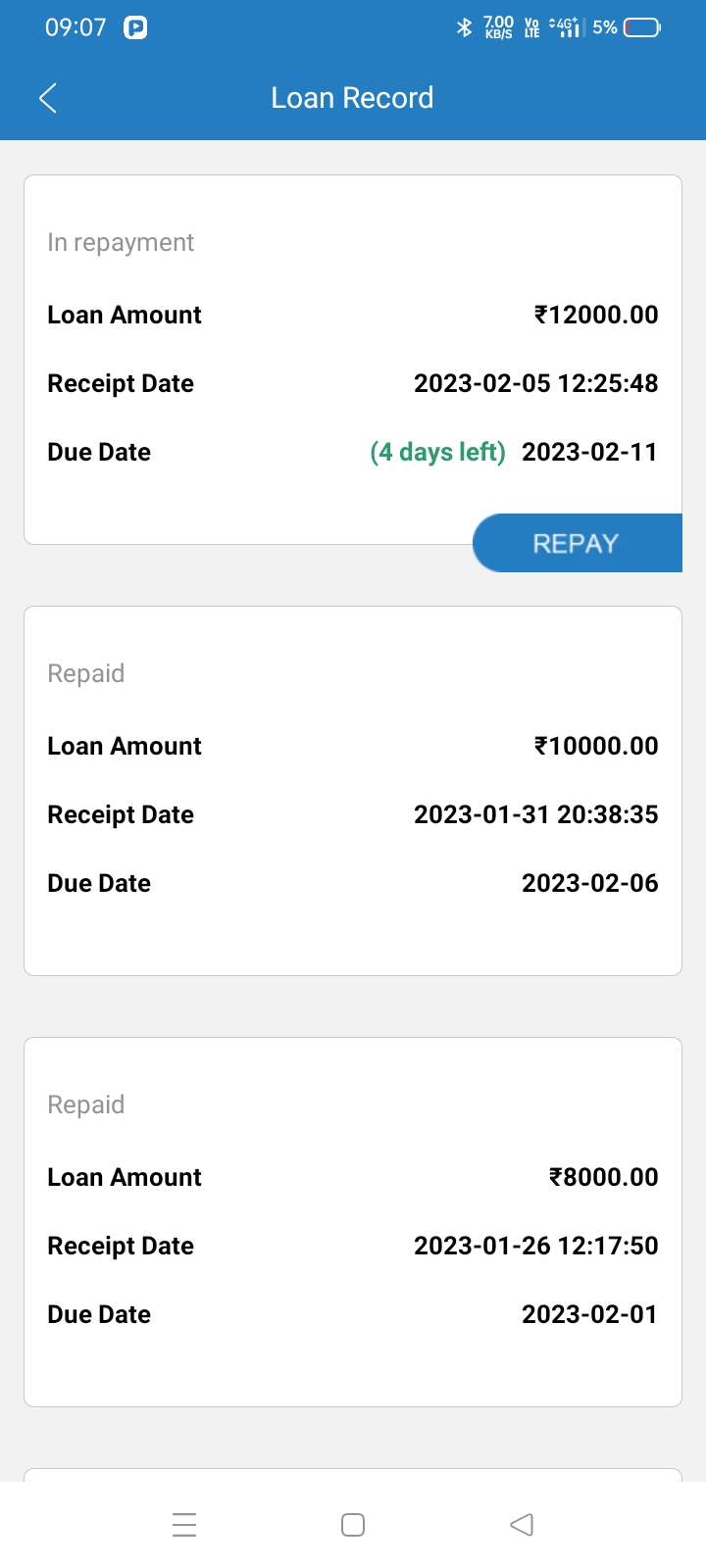Tap the Loan Record page title
This screenshot has height=1568, width=706.
352,98
